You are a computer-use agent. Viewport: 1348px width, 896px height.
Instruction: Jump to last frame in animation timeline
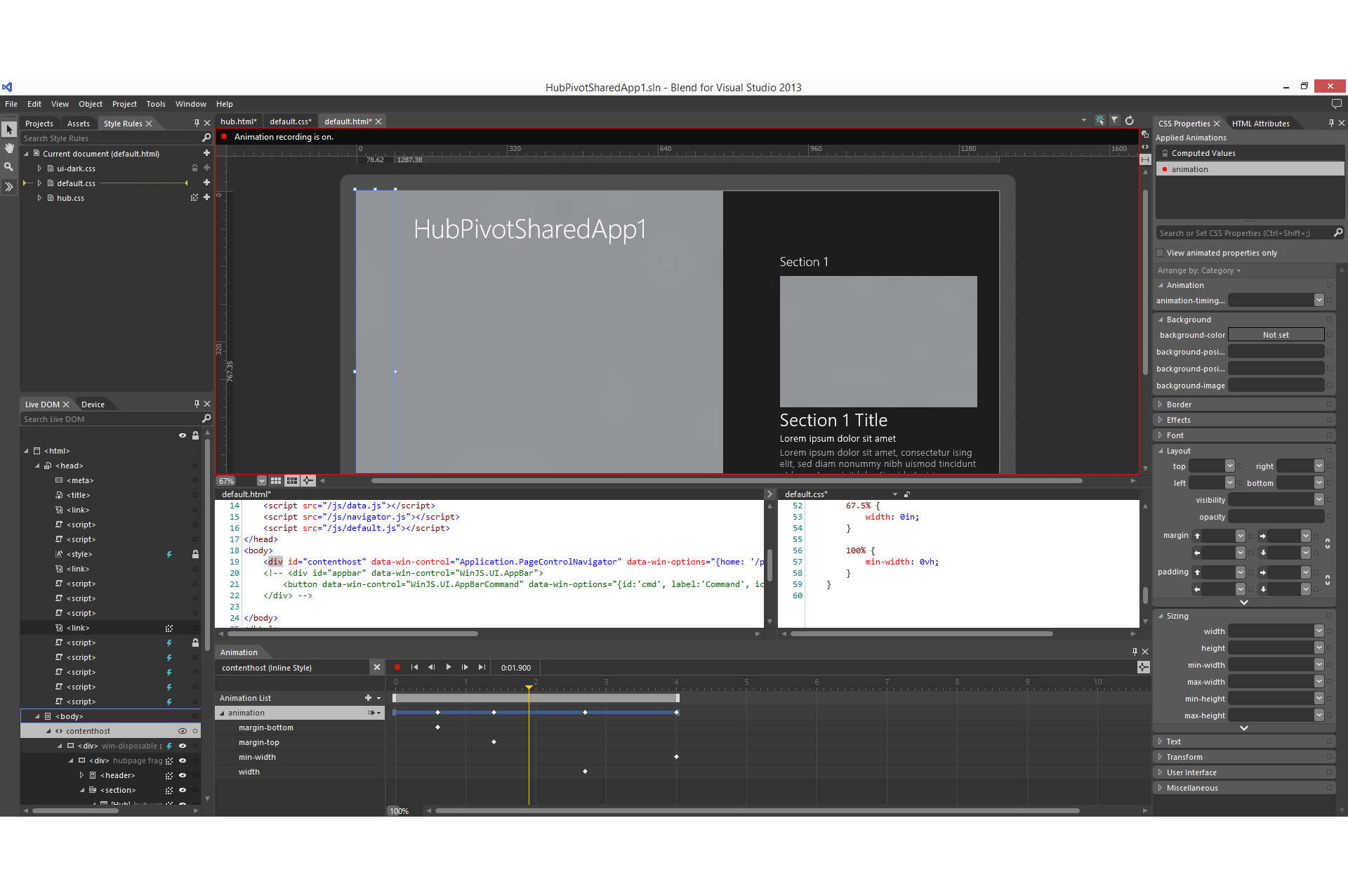pyautogui.click(x=482, y=667)
